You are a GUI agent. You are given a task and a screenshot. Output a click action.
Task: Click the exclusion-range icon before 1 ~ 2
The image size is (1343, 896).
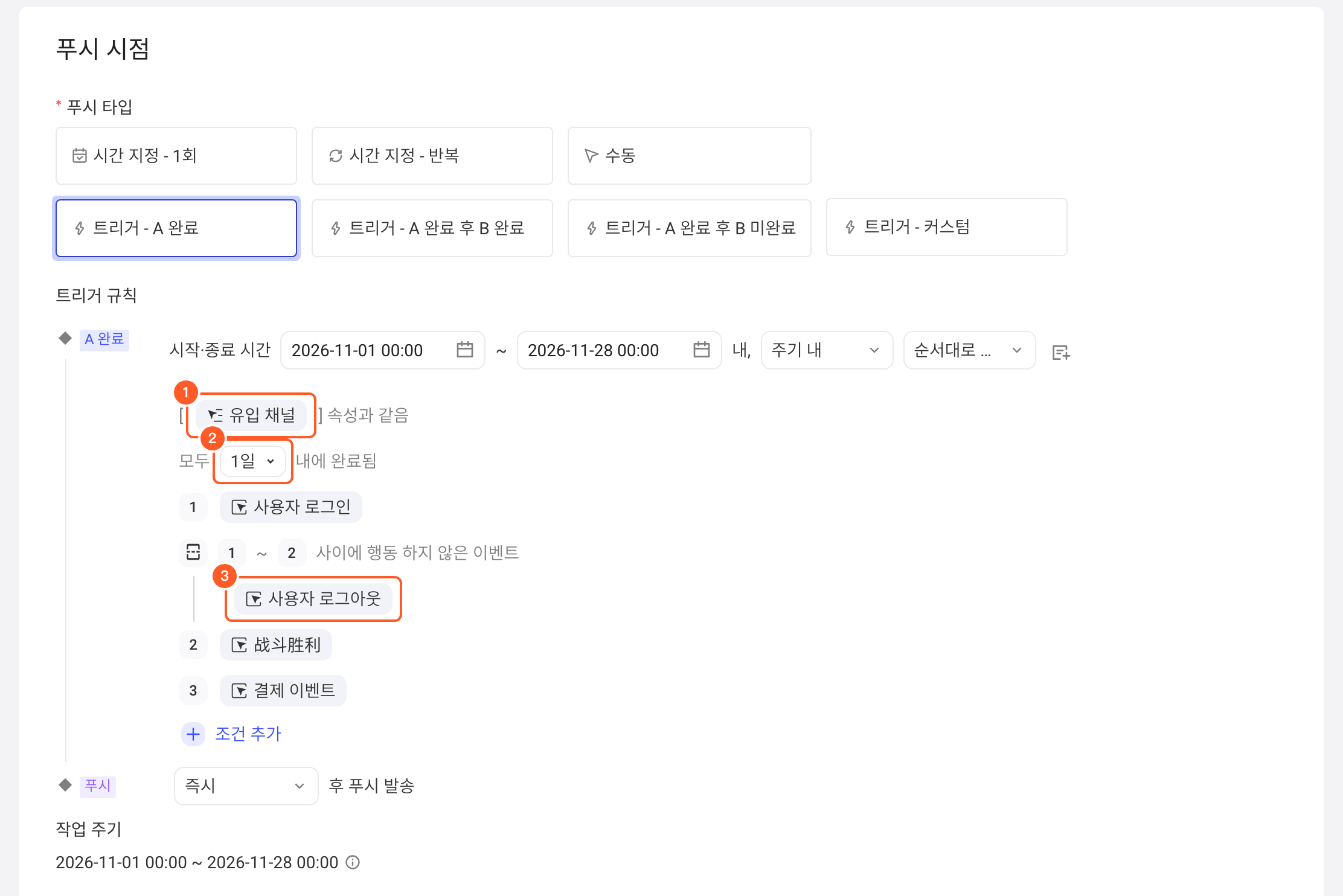193,552
